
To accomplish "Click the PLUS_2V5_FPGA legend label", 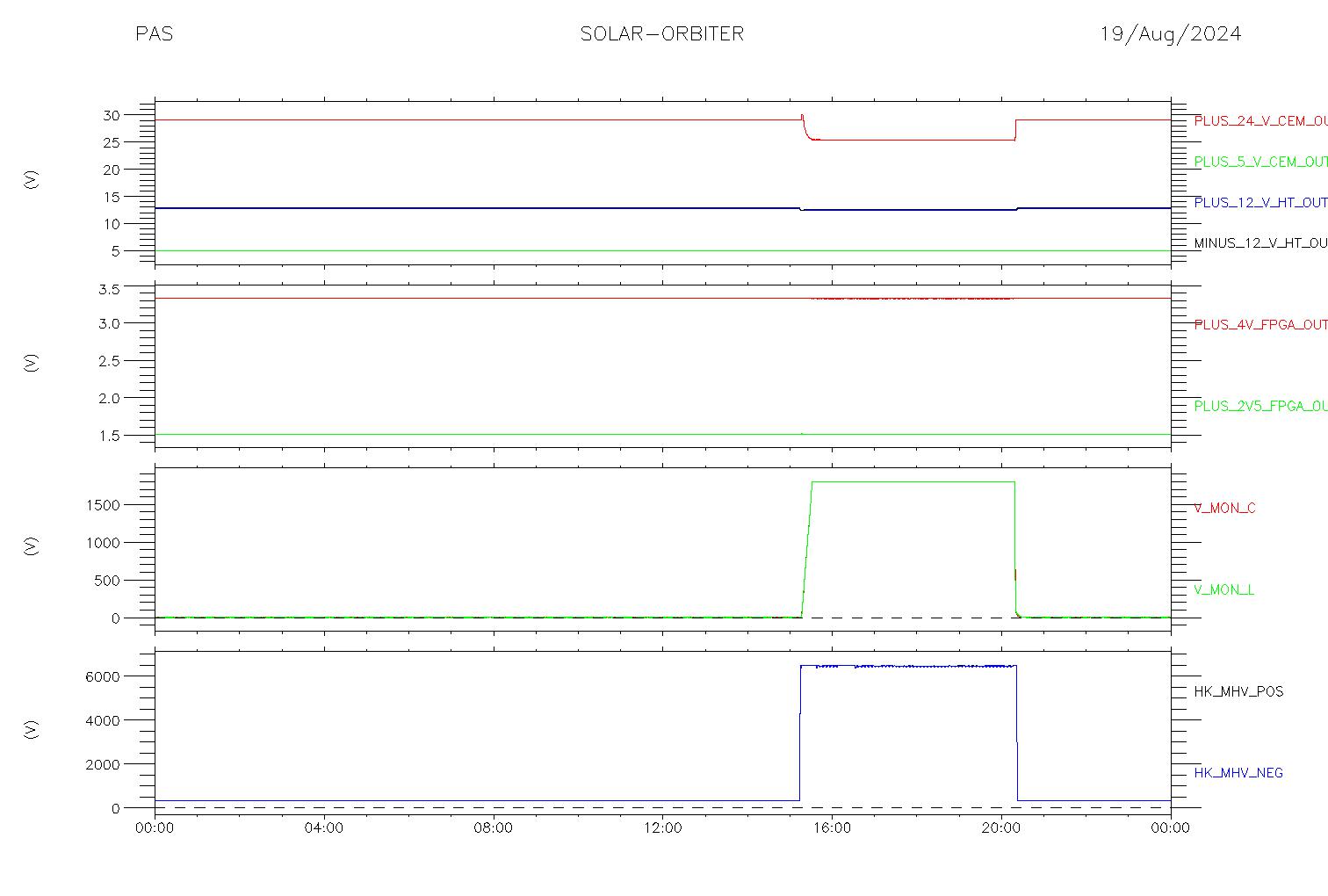I will tap(1260, 406).
